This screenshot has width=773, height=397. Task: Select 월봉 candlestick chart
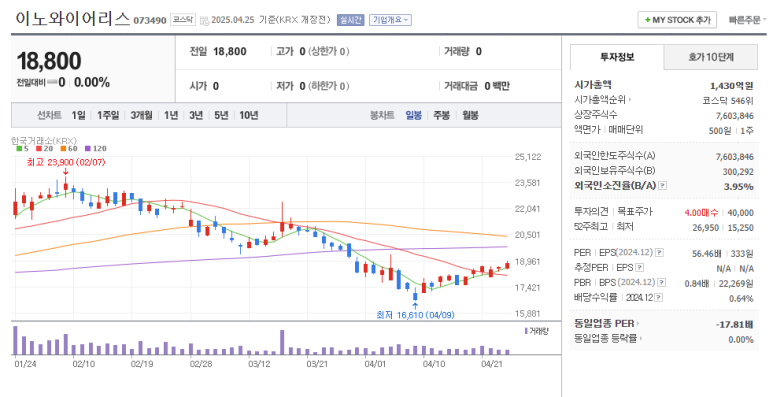pos(470,115)
